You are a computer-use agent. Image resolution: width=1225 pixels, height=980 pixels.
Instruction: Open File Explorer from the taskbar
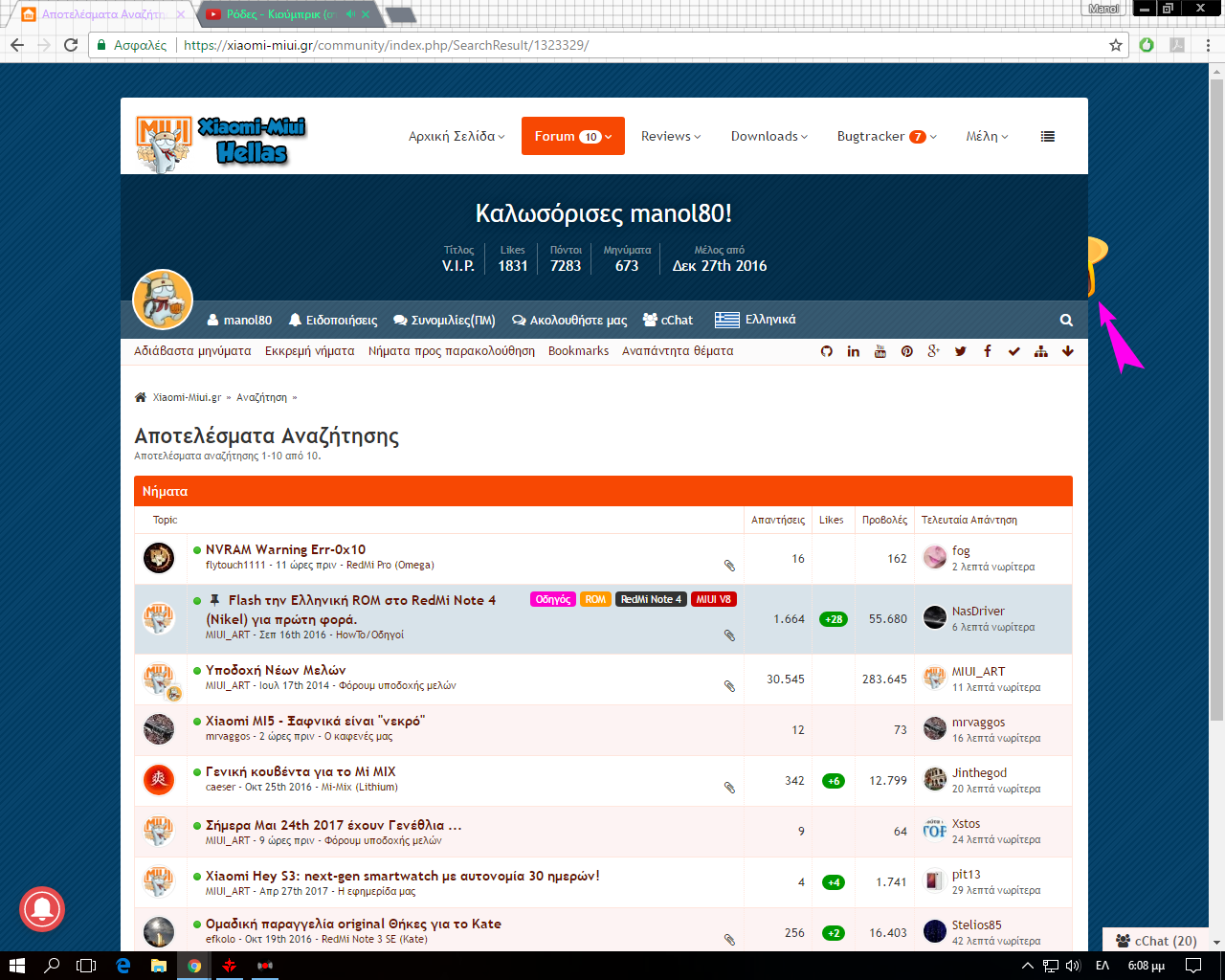[159, 966]
